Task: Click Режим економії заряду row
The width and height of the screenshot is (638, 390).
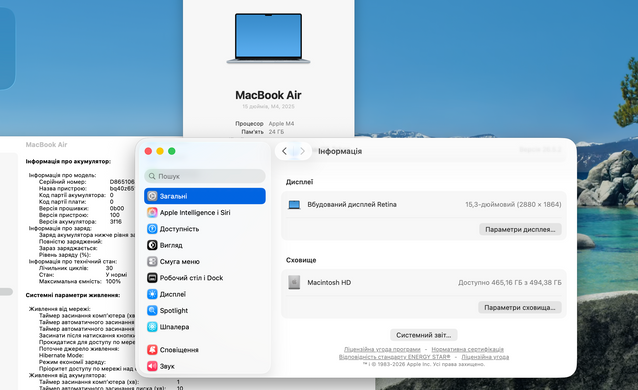Action: pyautogui.click(x=72, y=362)
